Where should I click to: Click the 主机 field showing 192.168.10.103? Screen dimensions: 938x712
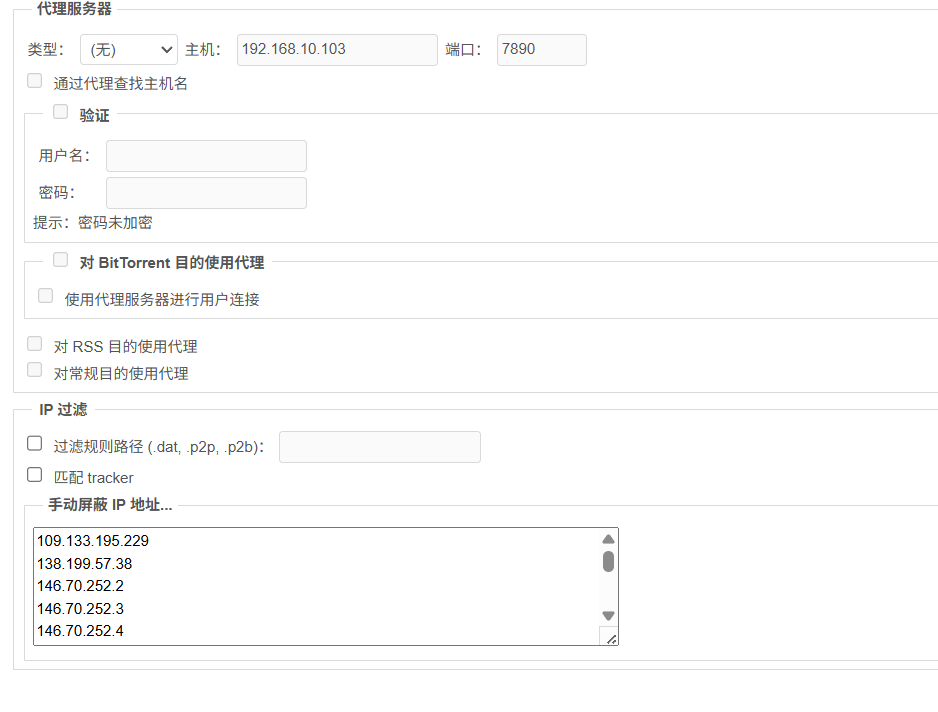[x=337, y=50]
